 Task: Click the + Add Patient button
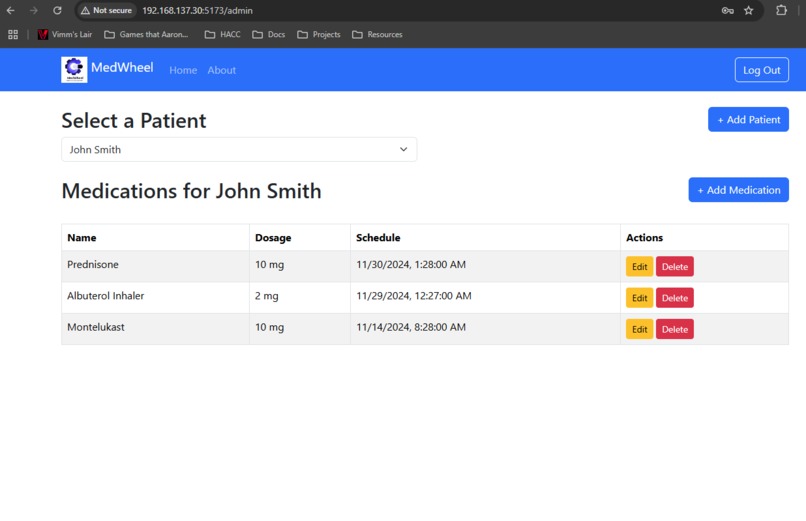click(x=748, y=119)
